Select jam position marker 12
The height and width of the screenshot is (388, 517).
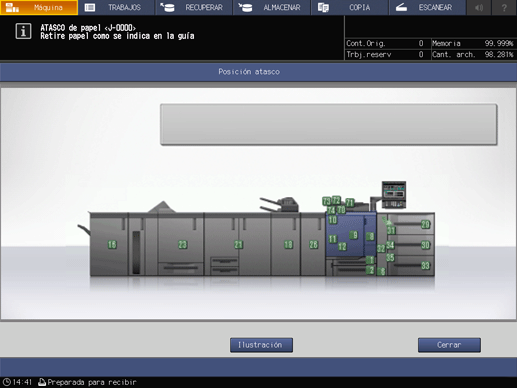coord(342,246)
